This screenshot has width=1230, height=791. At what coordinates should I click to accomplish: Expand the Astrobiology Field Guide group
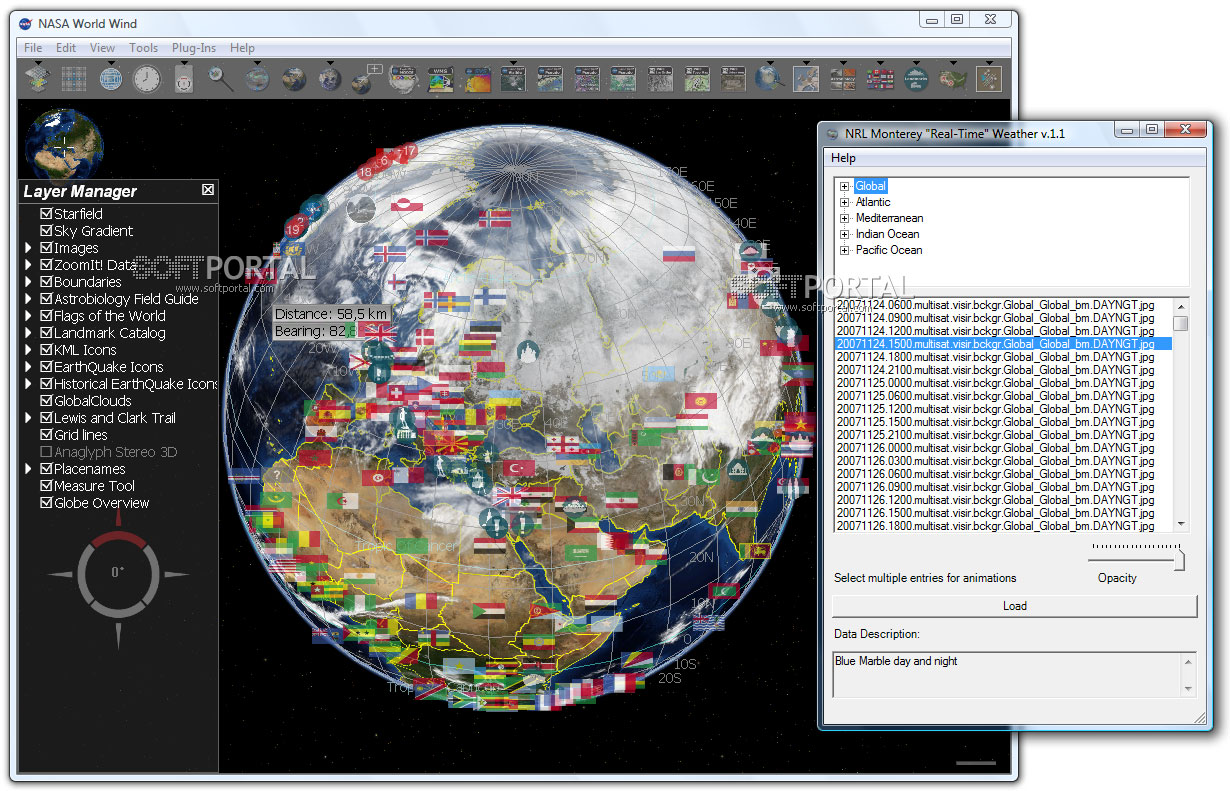click(29, 299)
